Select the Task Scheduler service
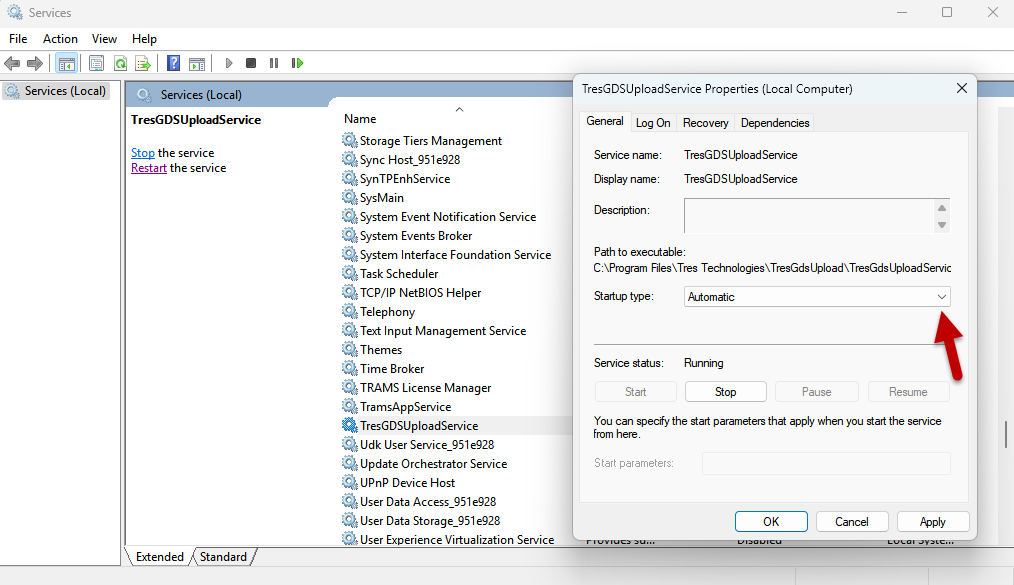The image size is (1014, 585). point(398,273)
